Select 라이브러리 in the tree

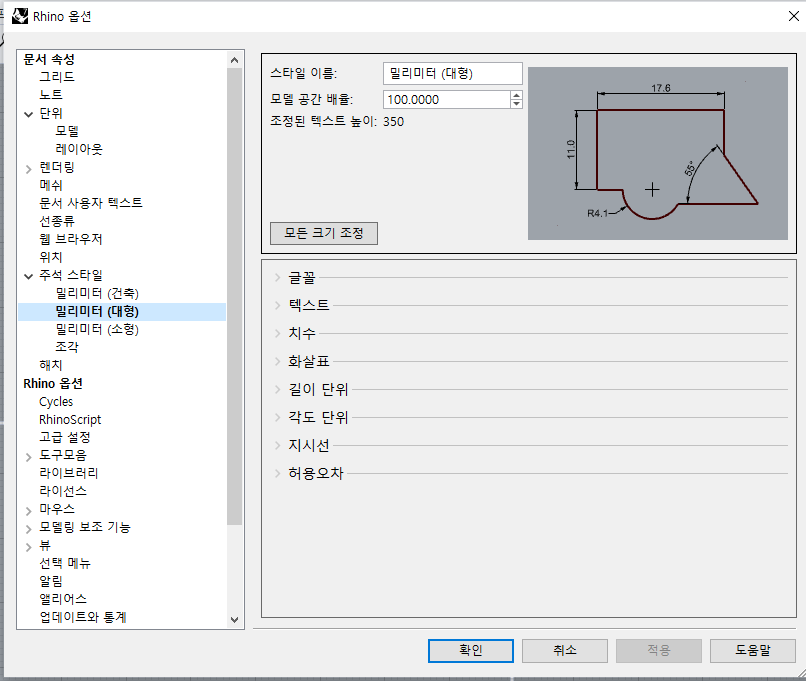[69, 473]
